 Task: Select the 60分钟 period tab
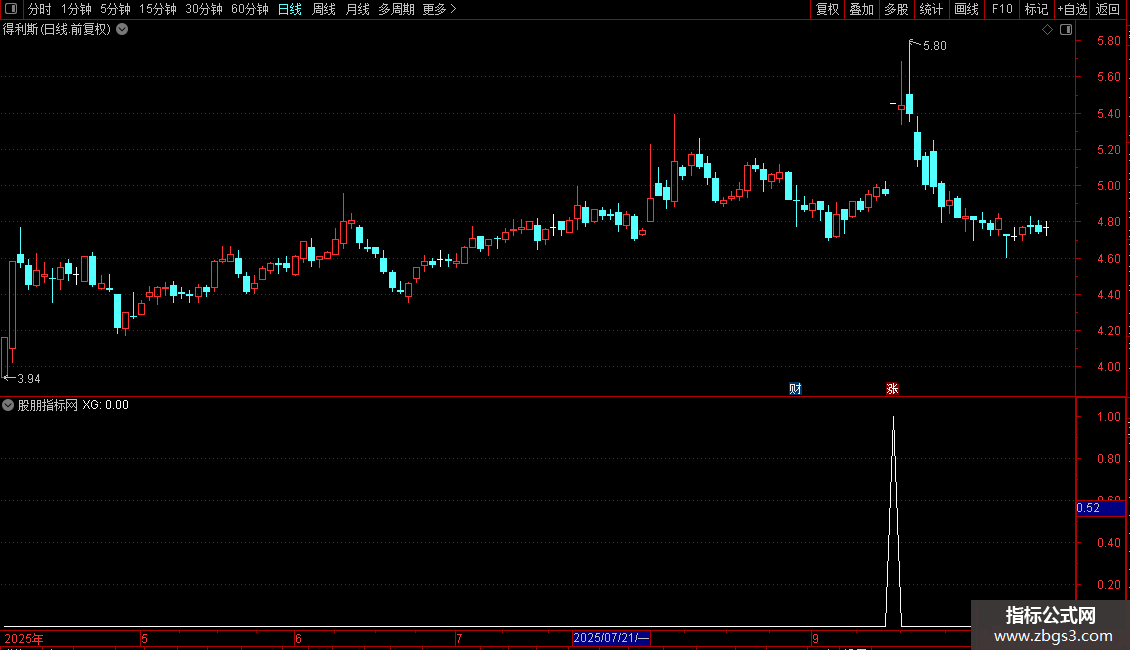pyautogui.click(x=250, y=9)
